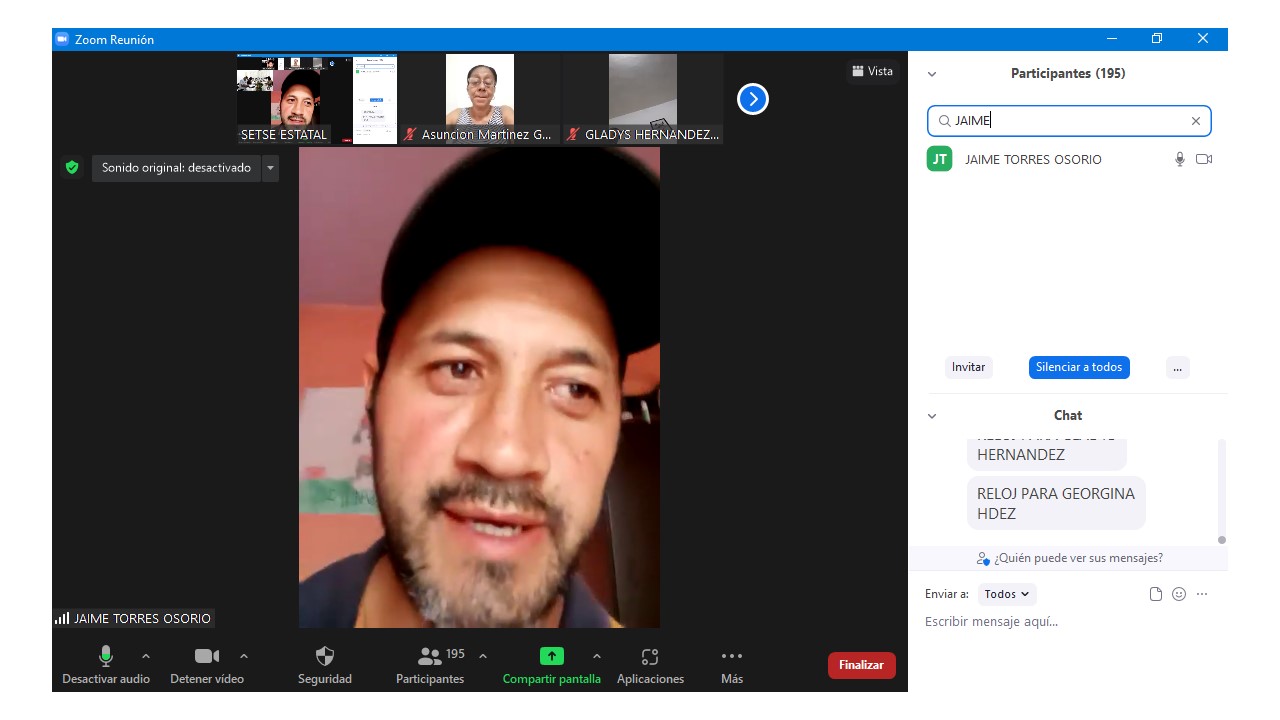Click Silenciar a todos button

click(1079, 367)
